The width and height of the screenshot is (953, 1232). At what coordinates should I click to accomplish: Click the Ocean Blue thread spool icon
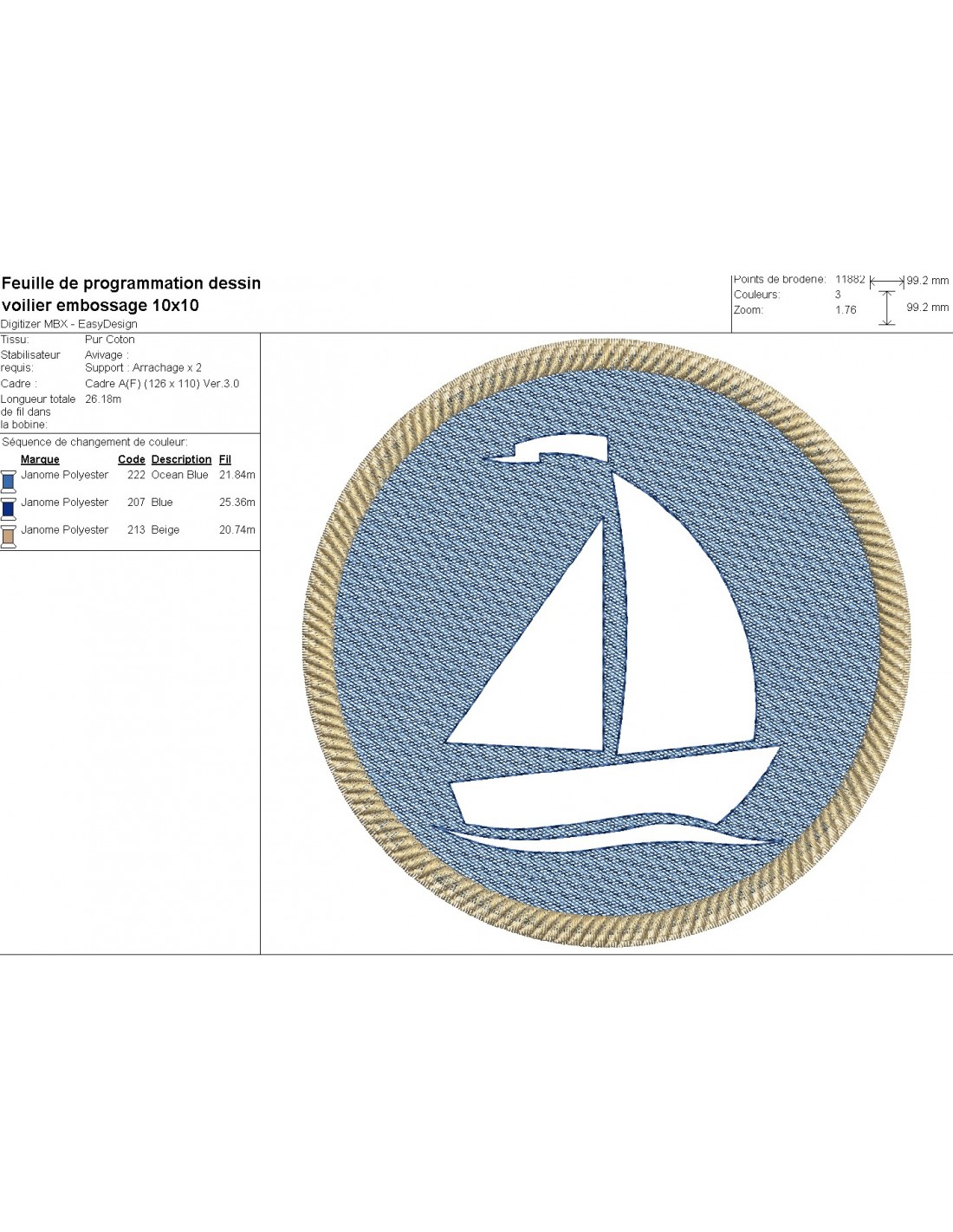pos(9,480)
